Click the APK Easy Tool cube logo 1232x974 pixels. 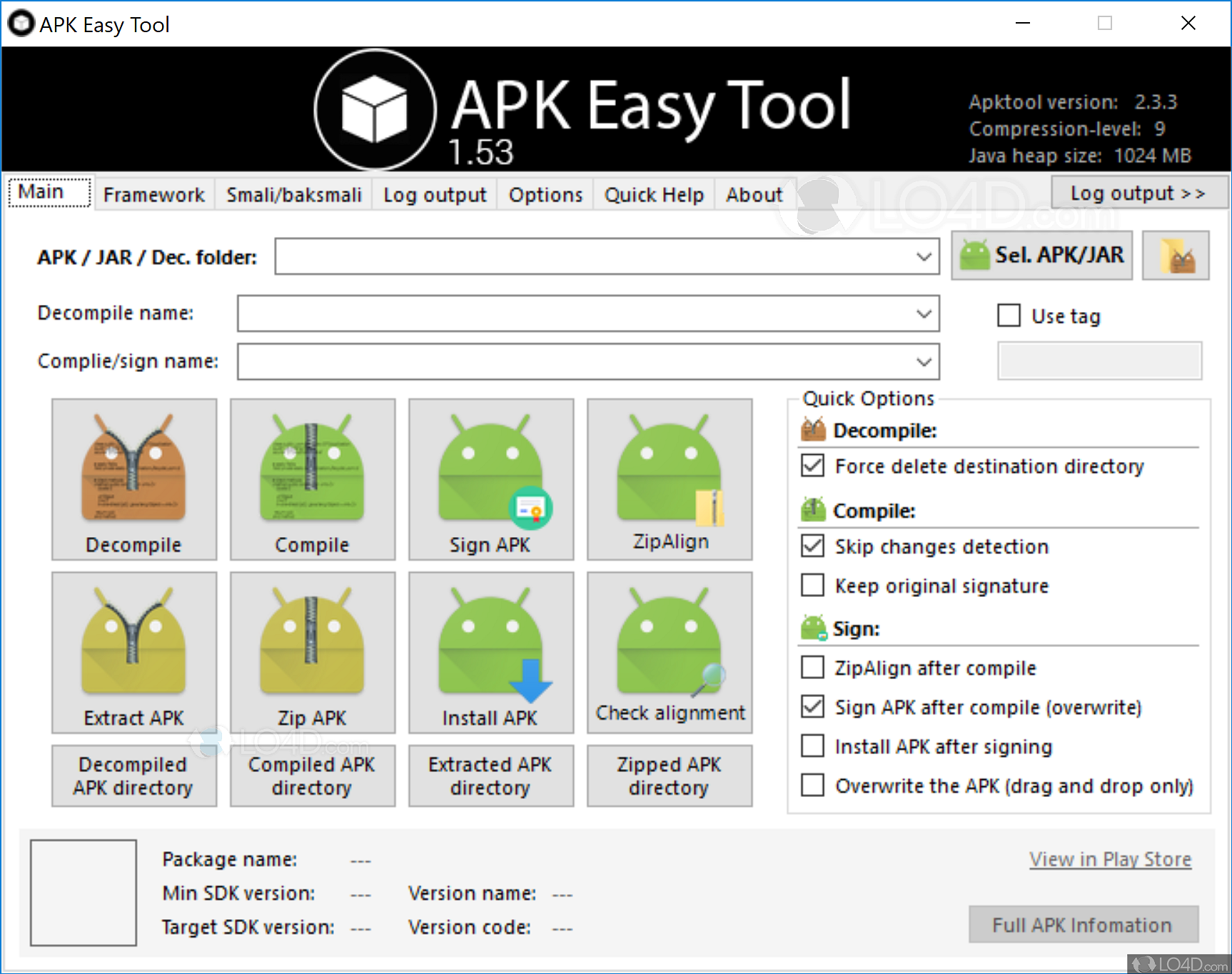pos(375,109)
